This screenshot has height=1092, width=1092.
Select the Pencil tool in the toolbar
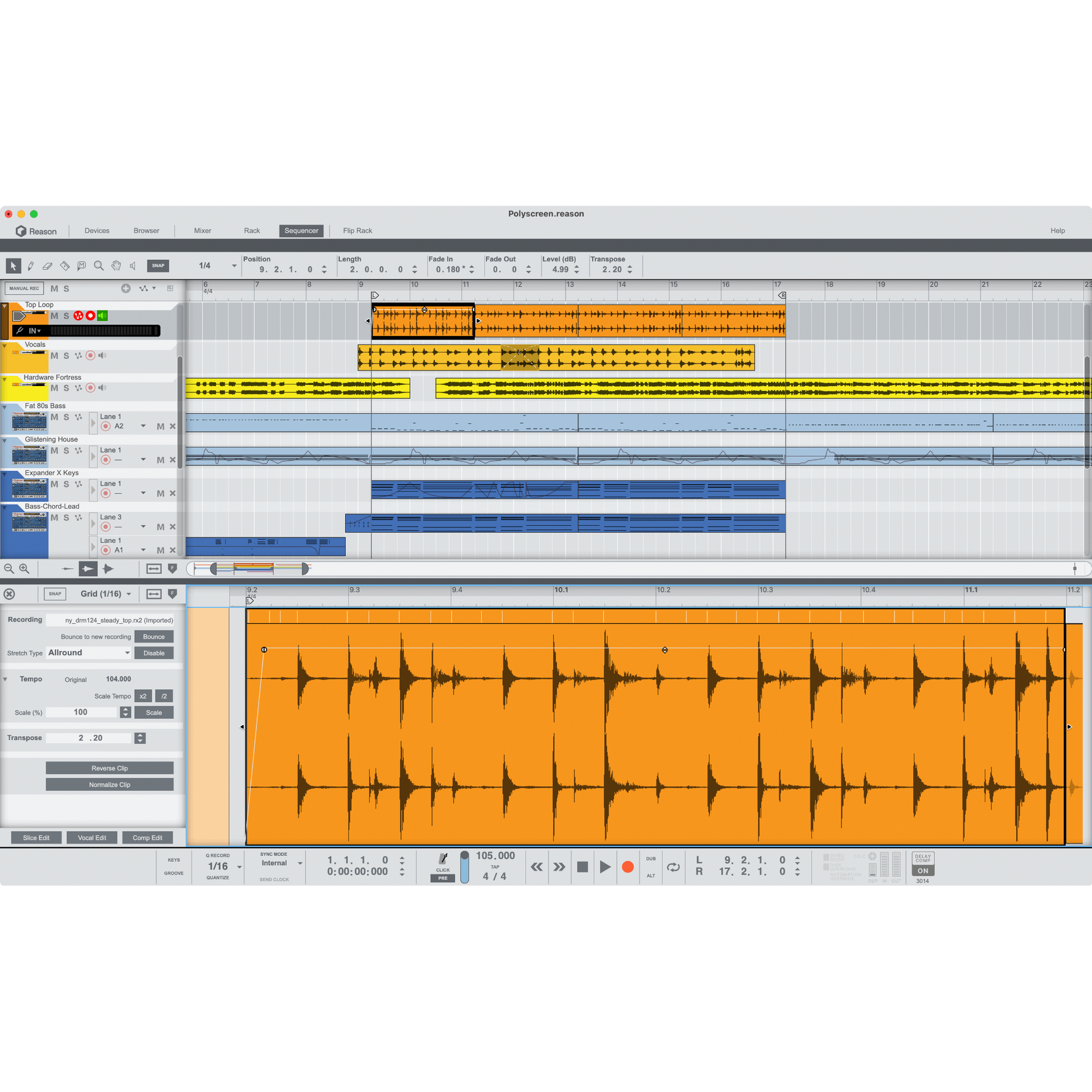(31, 265)
